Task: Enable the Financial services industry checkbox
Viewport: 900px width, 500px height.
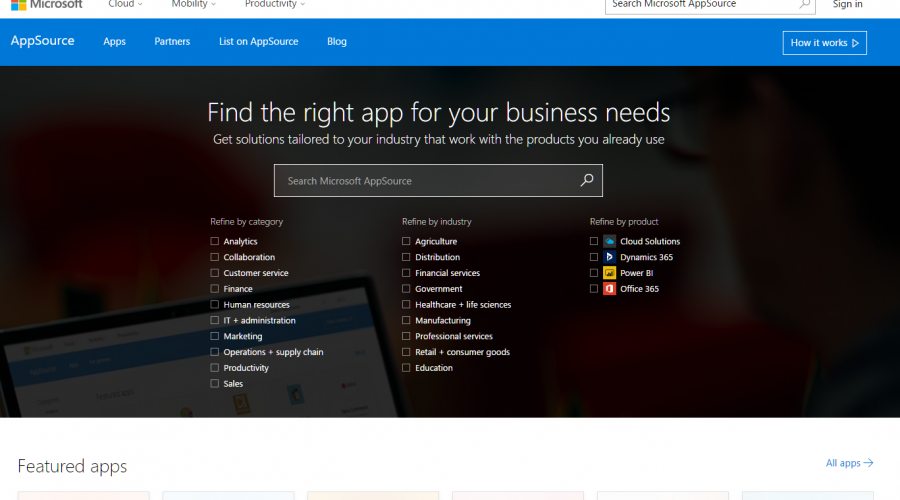Action: click(406, 273)
